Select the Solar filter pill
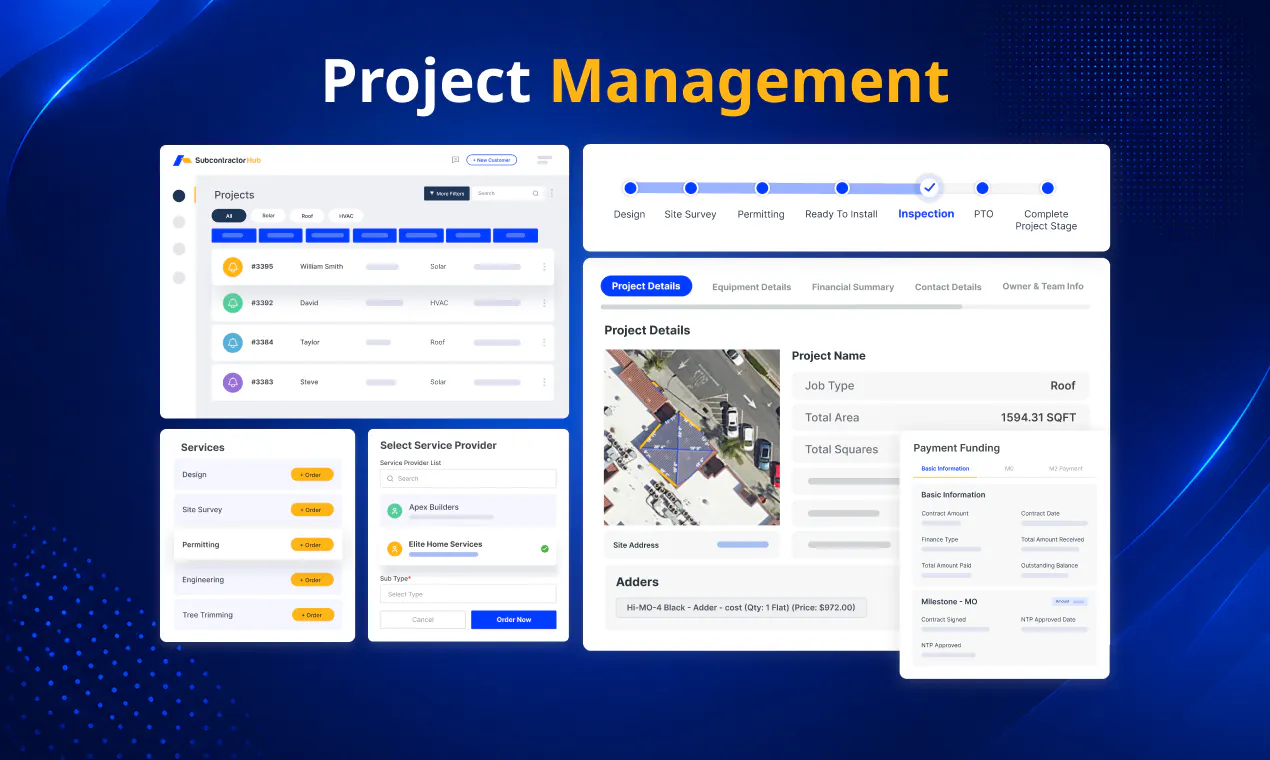 (268, 216)
